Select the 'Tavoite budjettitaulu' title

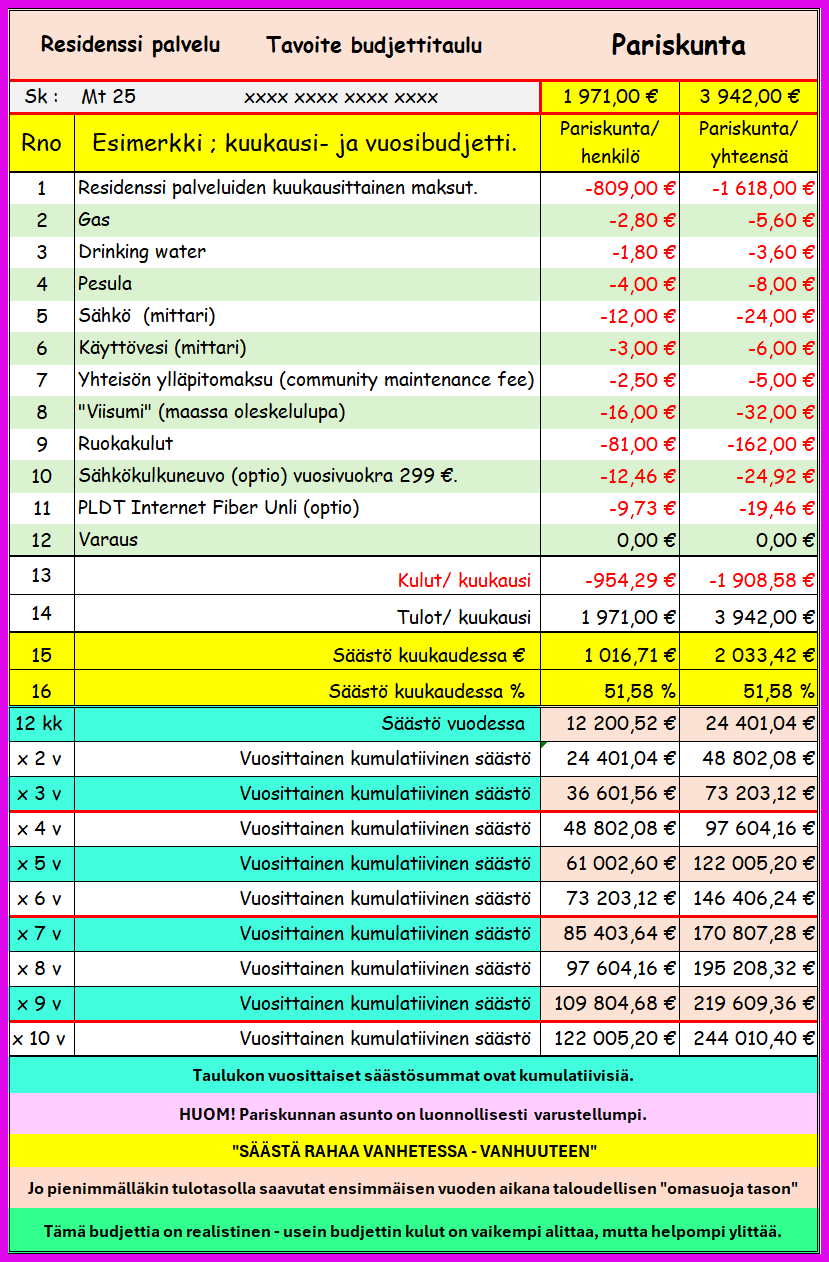374,45
